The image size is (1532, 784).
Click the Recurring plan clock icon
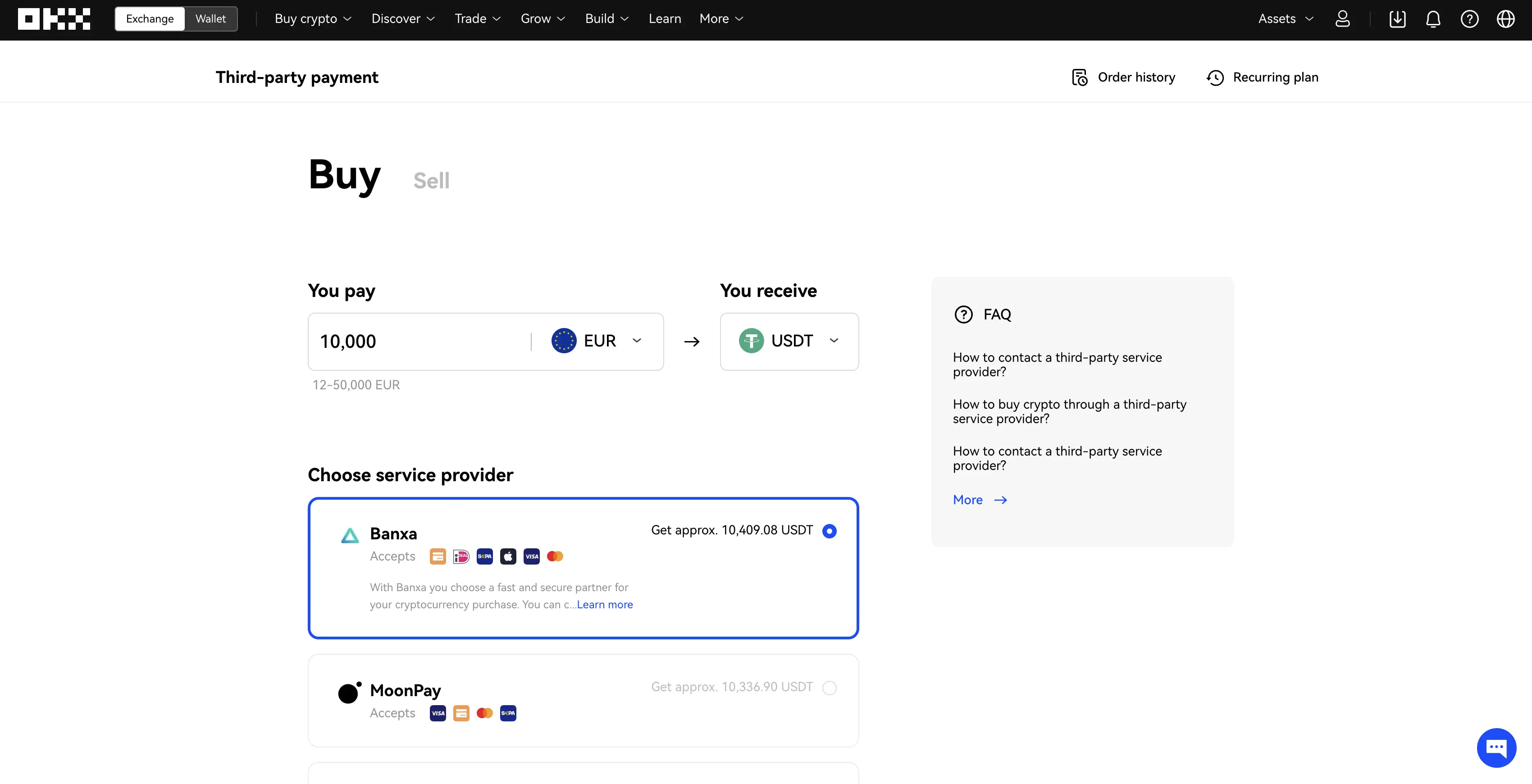click(x=1215, y=78)
